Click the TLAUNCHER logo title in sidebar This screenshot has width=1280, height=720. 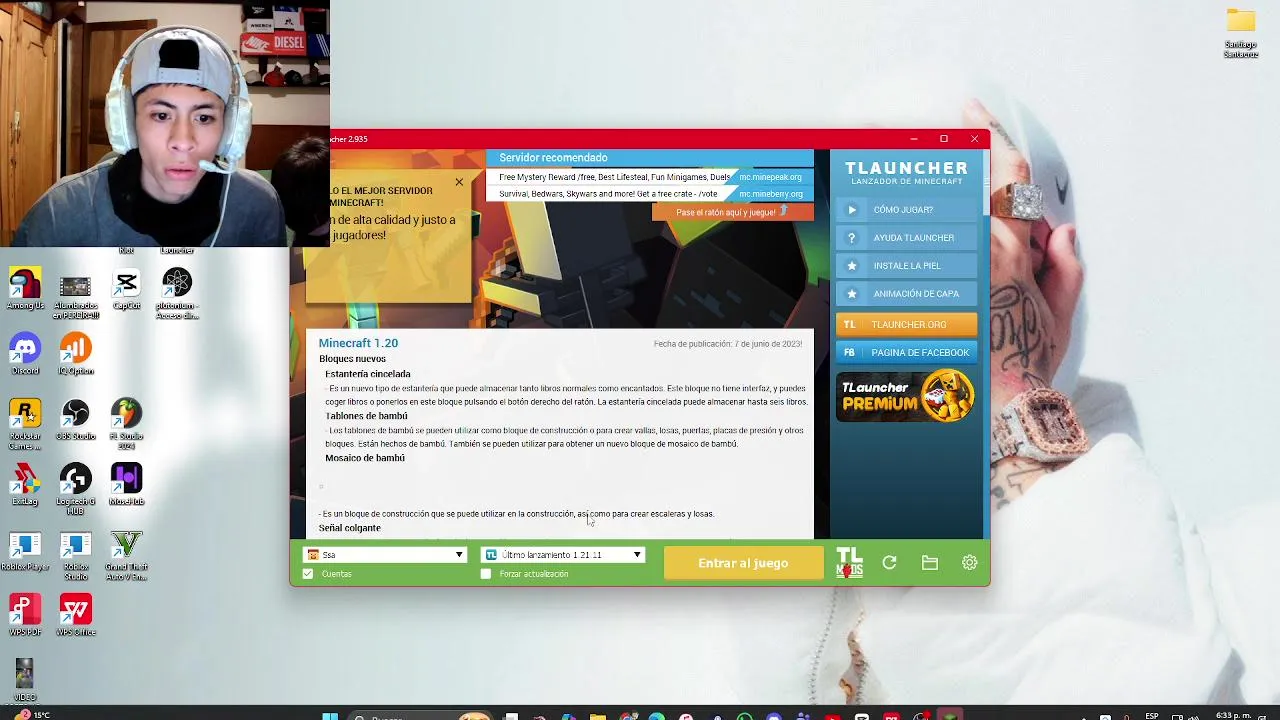tap(906, 168)
